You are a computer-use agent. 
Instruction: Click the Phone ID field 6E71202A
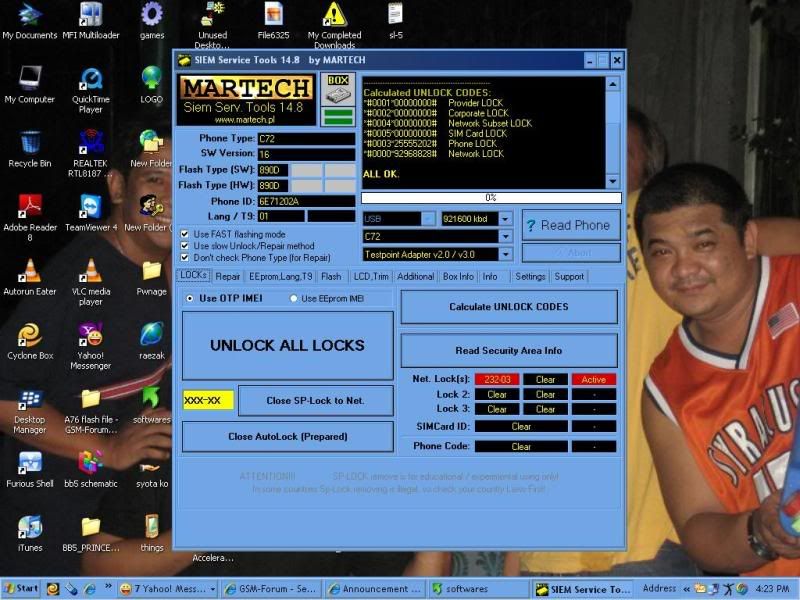point(306,202)
